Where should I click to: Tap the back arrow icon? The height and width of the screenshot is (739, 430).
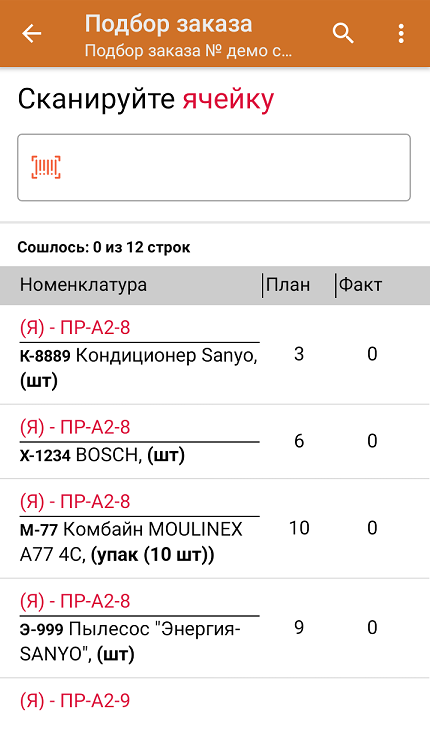point(32,33)
